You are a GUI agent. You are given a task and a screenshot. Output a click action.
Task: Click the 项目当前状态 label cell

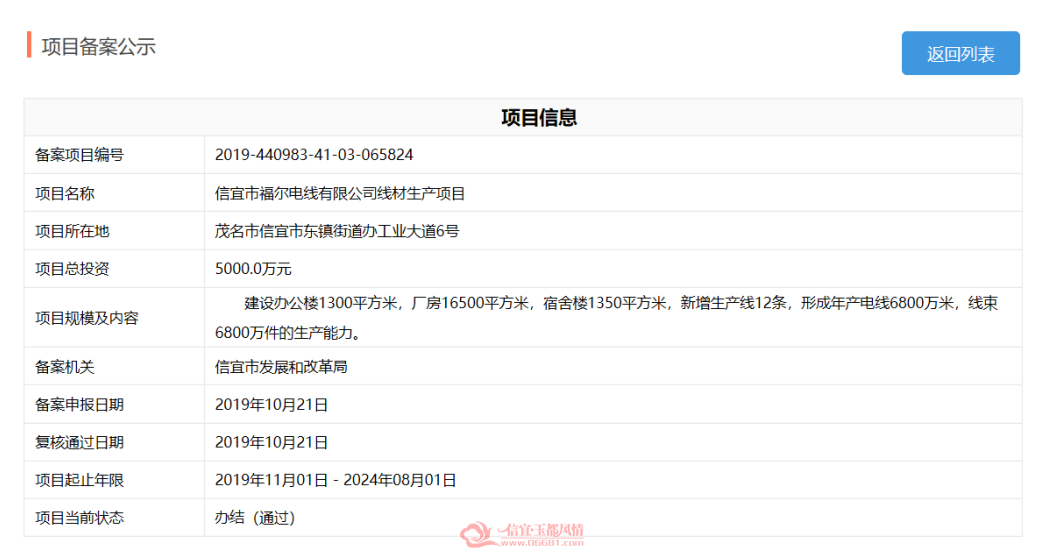[114, 517]
